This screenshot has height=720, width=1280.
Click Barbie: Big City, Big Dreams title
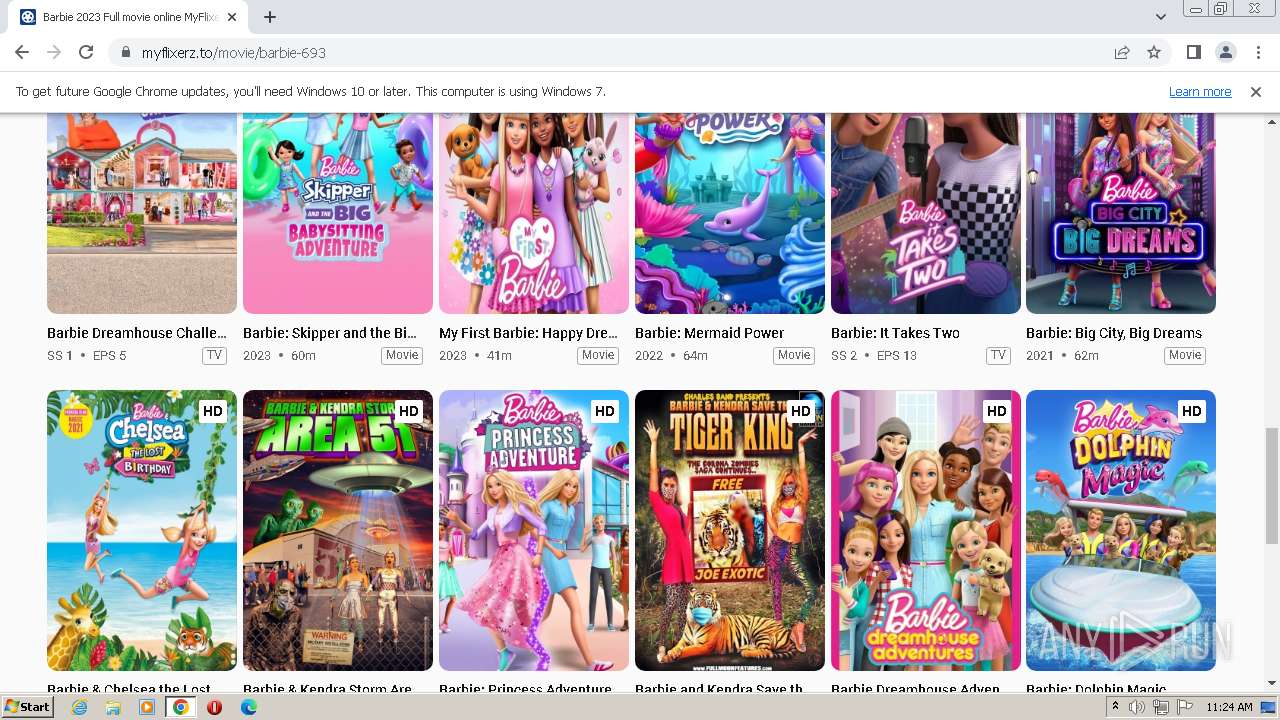[x=1114, y=333]
